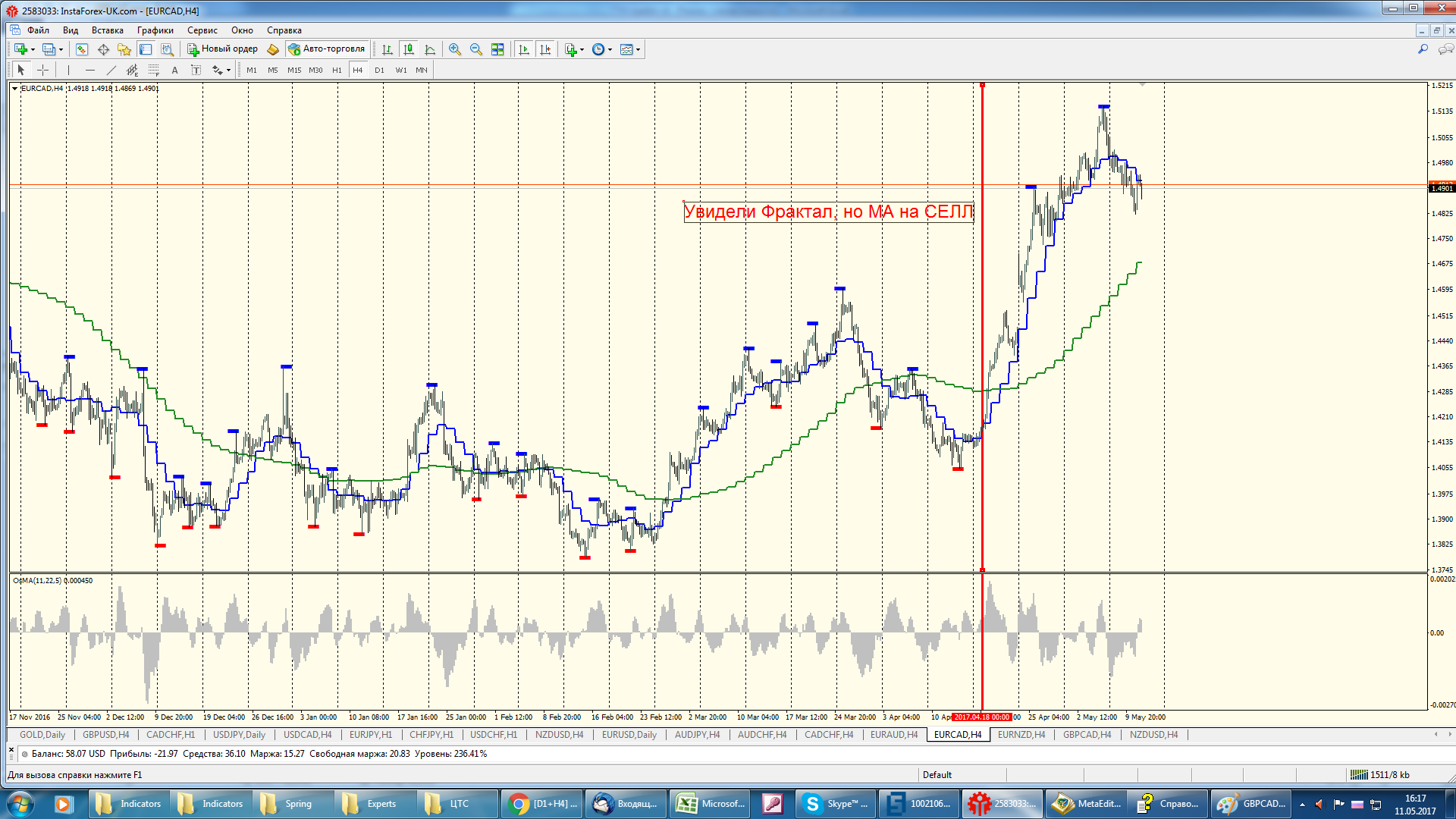Switch timeframe to MN
1456x819 pixels.
(x=422, y=70)
